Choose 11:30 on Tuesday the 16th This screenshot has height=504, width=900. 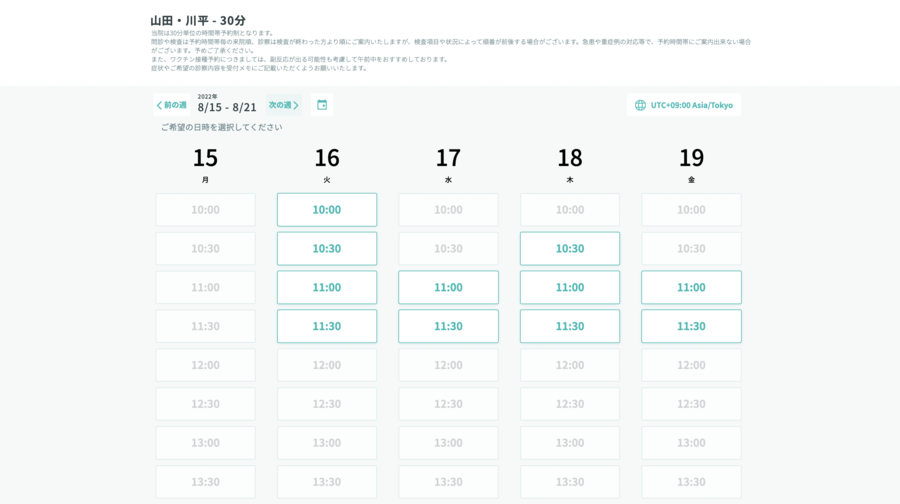point(327,326)
